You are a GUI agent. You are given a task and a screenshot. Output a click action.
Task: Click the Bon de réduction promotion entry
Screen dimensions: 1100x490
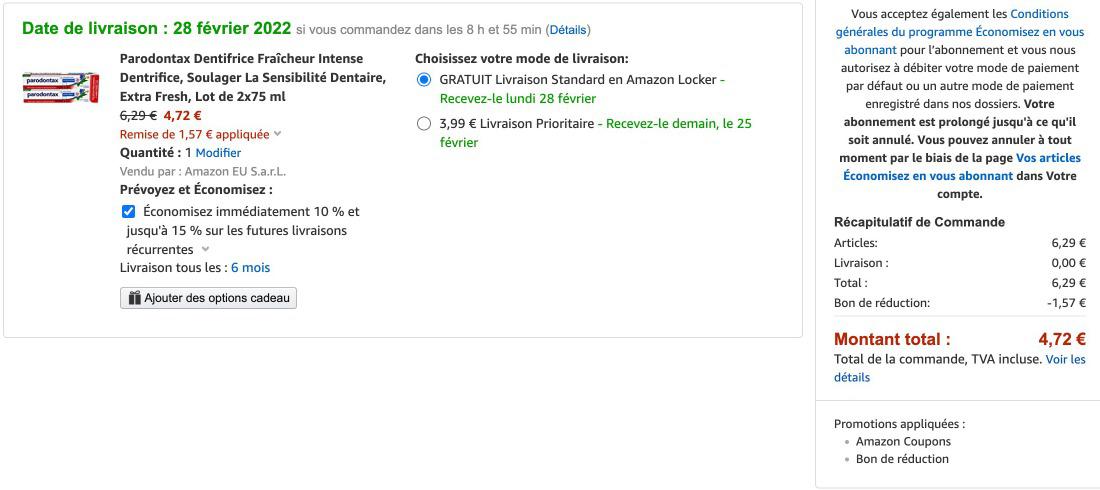[x=902, y=459]
